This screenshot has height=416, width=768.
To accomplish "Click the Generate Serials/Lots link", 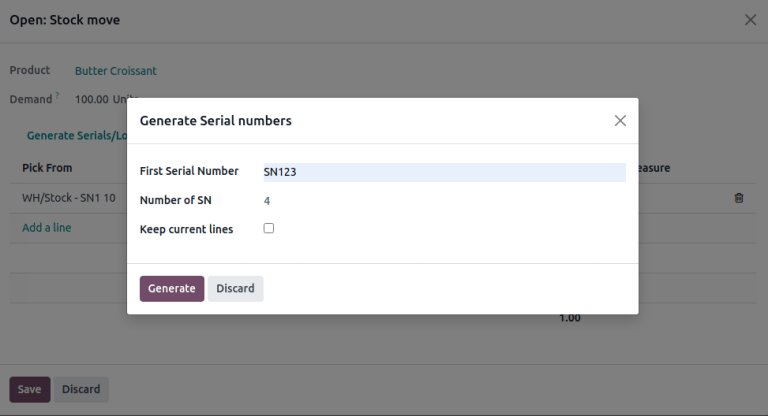I will point(76,135).
